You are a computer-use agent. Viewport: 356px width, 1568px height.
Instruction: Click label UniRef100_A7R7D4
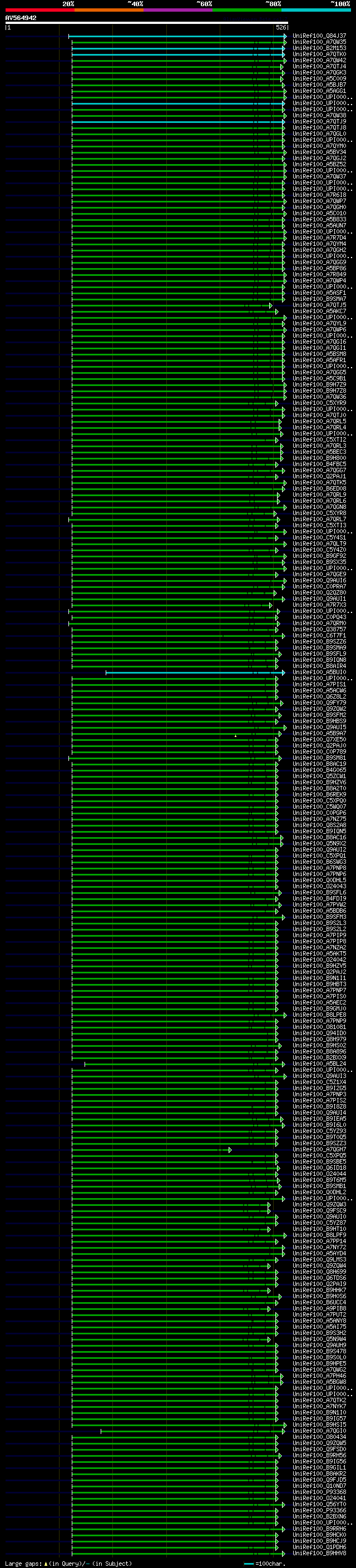(319, 238)
